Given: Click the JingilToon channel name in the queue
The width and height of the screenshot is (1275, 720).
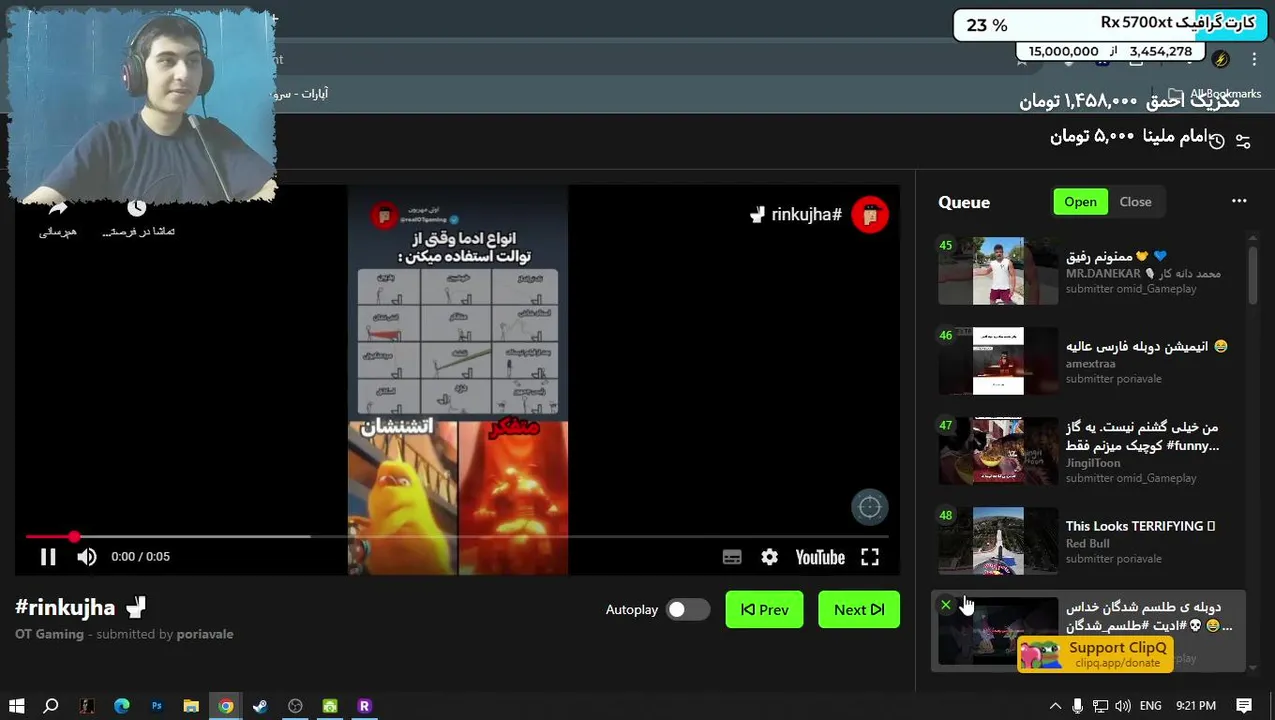Looking at the screenshot, I should [1093, 463].
